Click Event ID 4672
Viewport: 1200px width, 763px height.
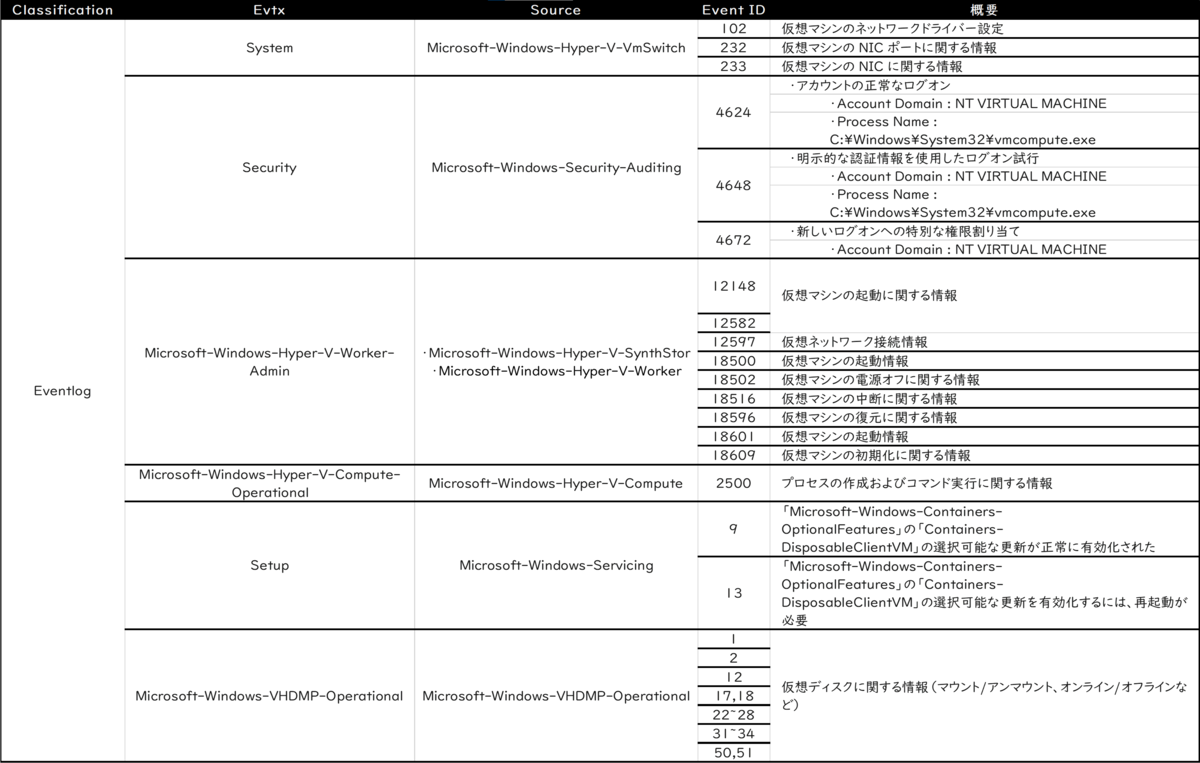tap(735, 240)
